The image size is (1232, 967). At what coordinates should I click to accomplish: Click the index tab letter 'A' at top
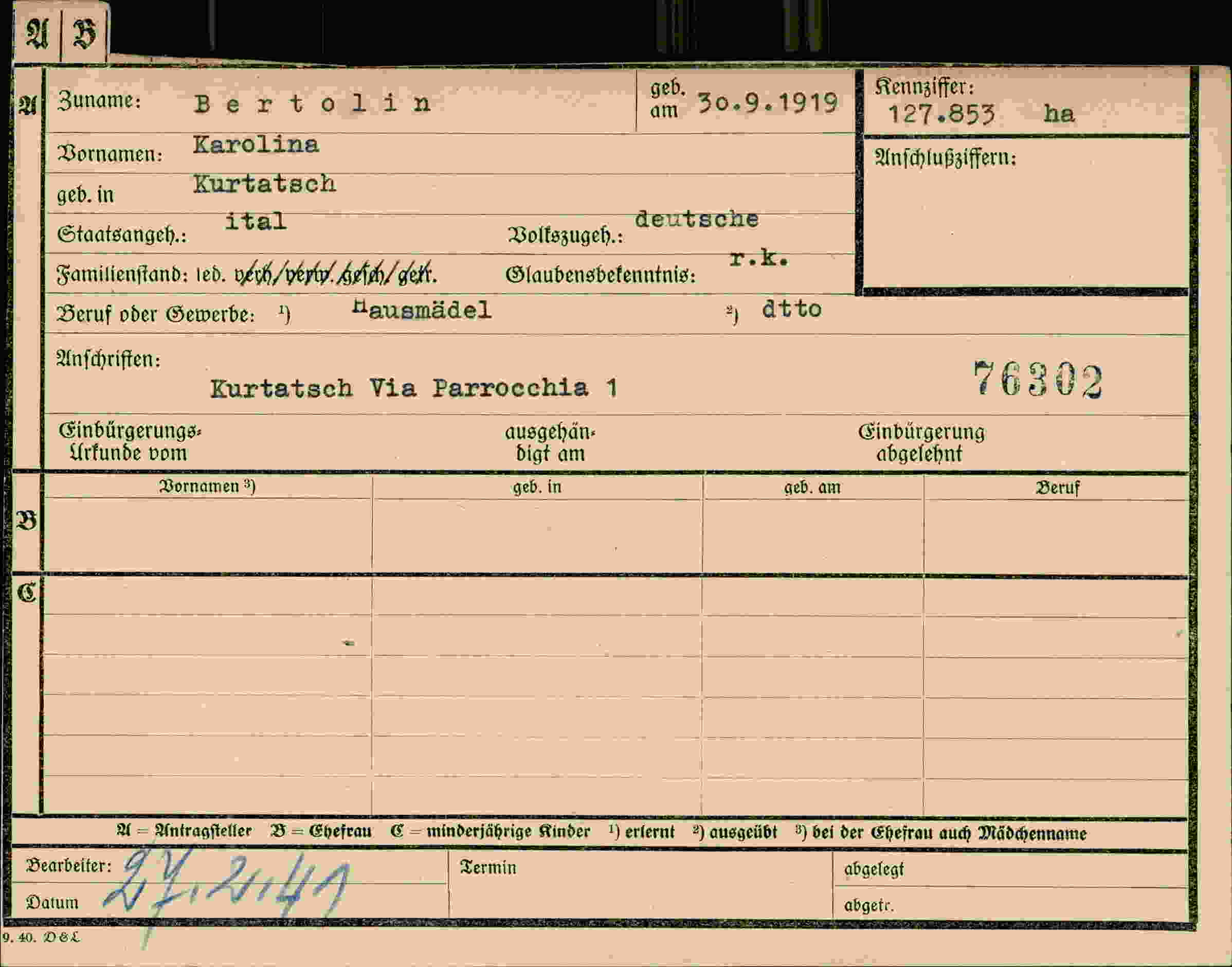(37, 34)
